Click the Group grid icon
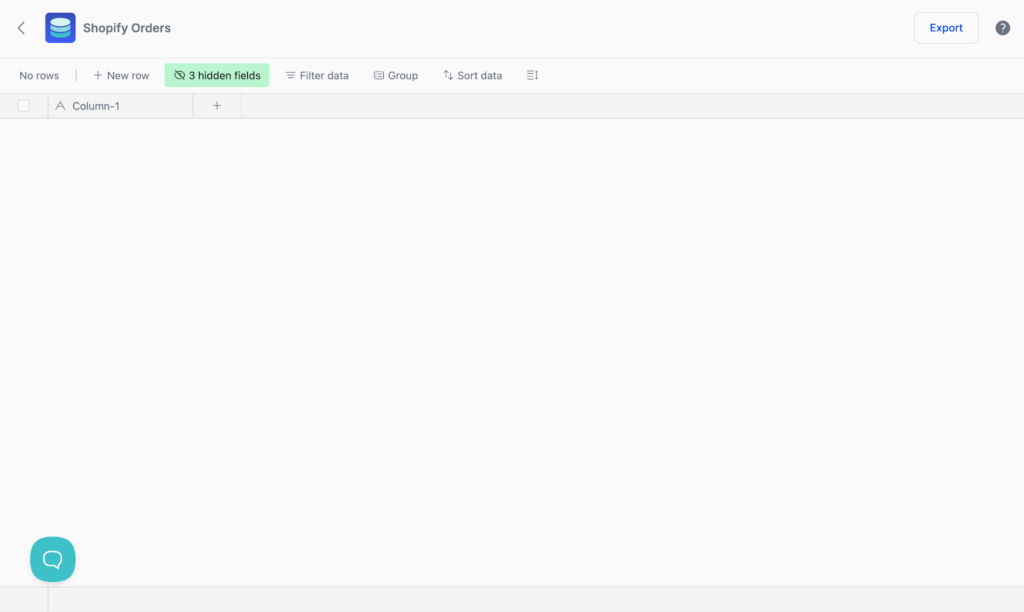The image size is (1024, 612). coord(377,75)
